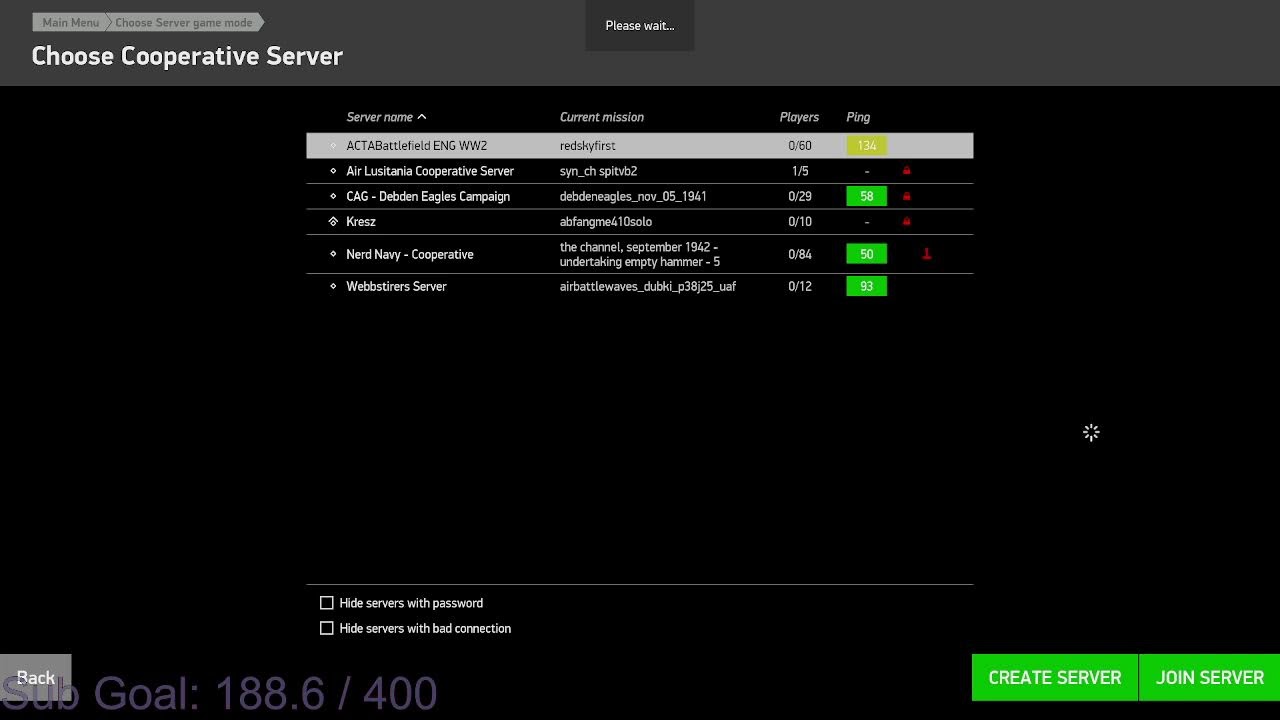Click mission abfangme410solo
Screen dimensions: 1280x720
click(x=606, y=221)
